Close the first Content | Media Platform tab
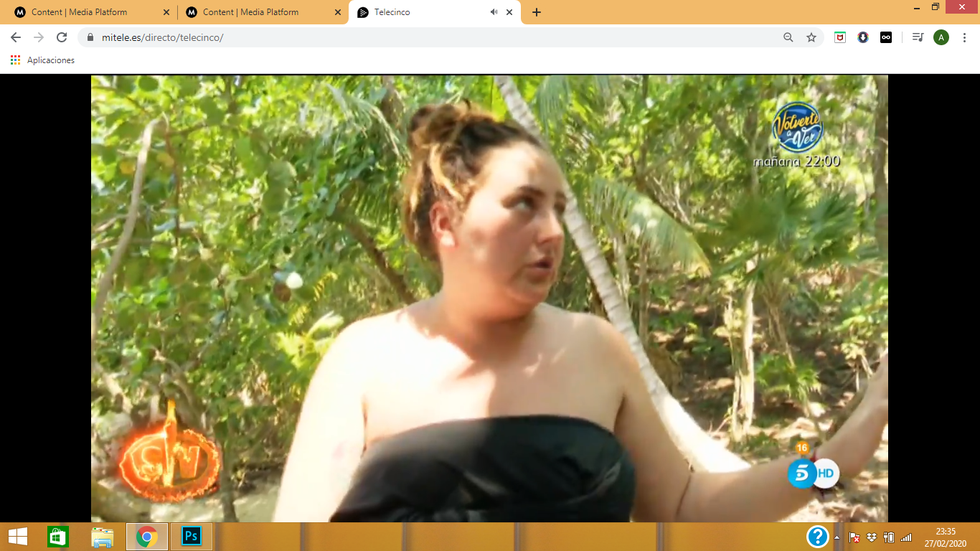The image size is (980, 551). tap(166, 12)
